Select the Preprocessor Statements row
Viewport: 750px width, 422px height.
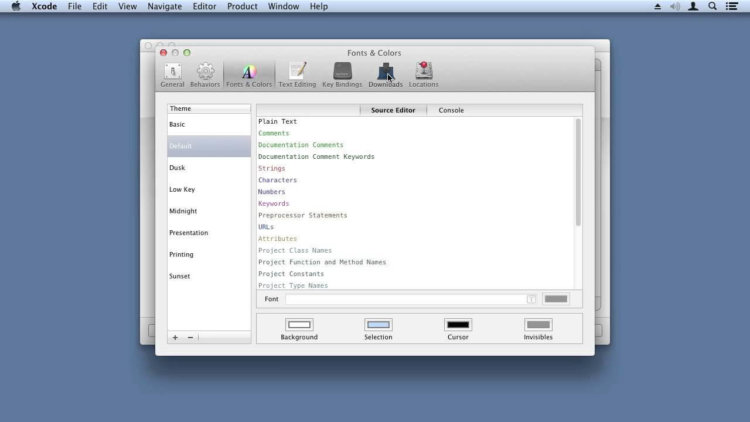(x=416, y=215)
